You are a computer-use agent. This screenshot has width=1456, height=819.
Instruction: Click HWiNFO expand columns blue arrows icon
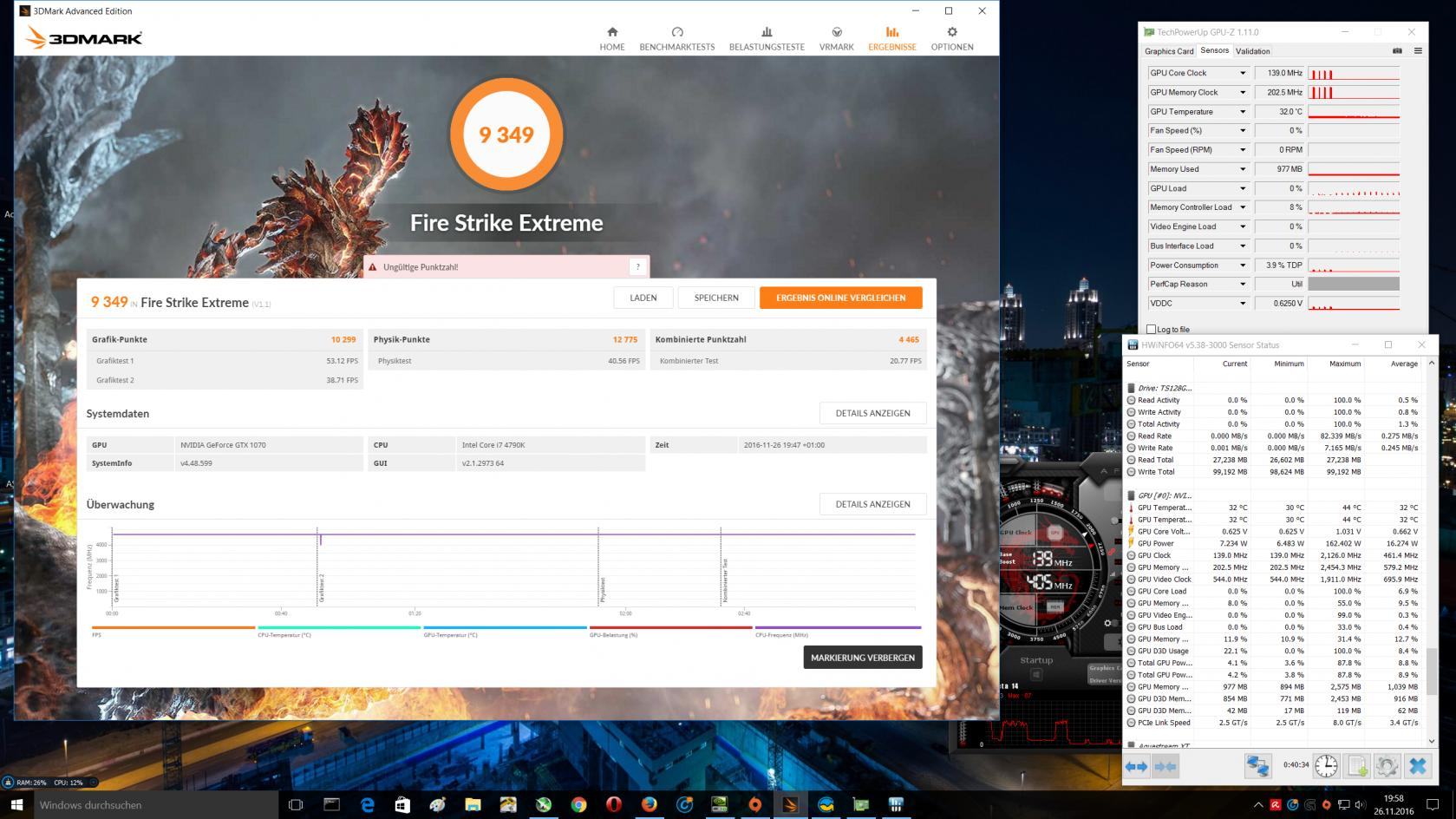(x=1137, y=766)
